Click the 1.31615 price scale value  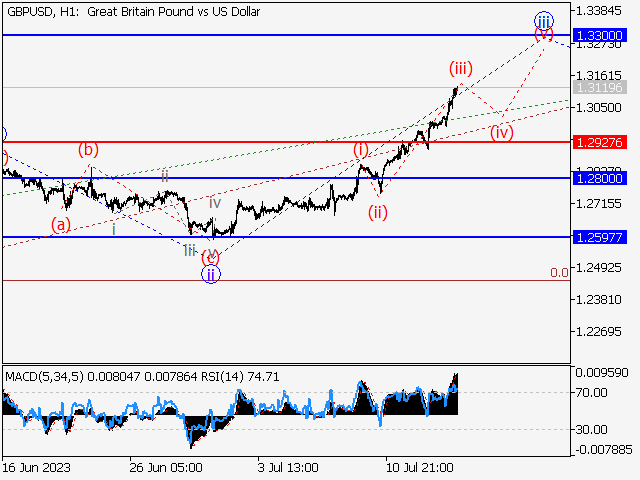pos(598,76)
